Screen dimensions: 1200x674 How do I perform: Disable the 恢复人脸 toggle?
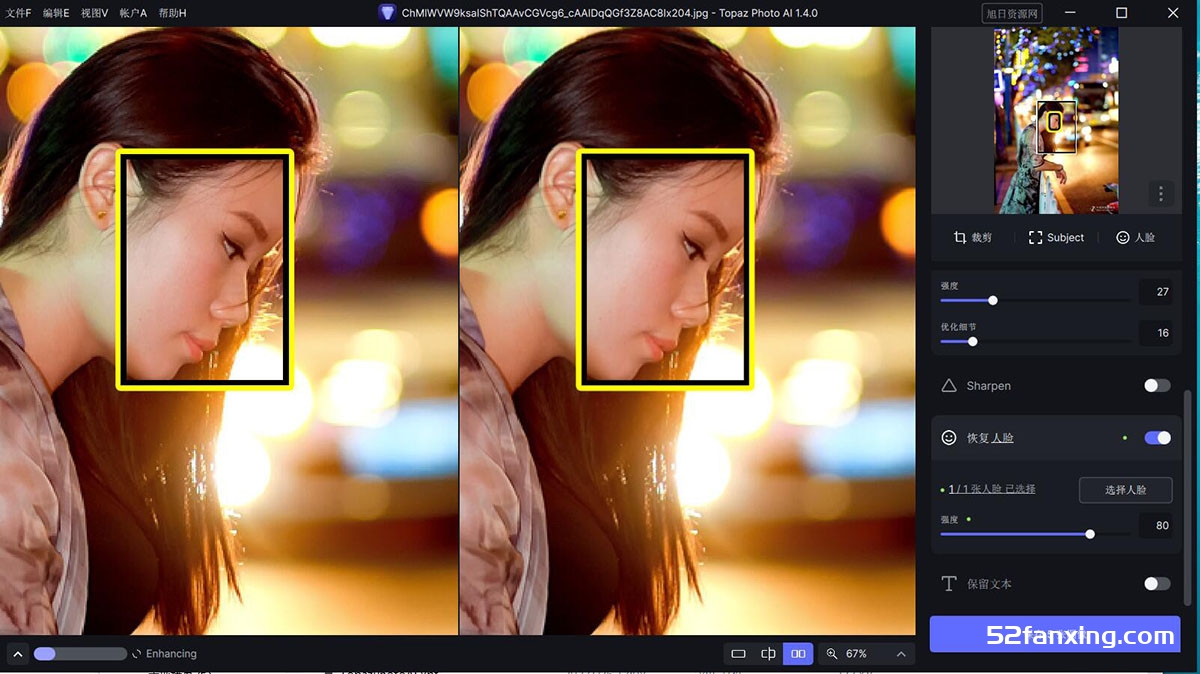[x=1157, y=438]
